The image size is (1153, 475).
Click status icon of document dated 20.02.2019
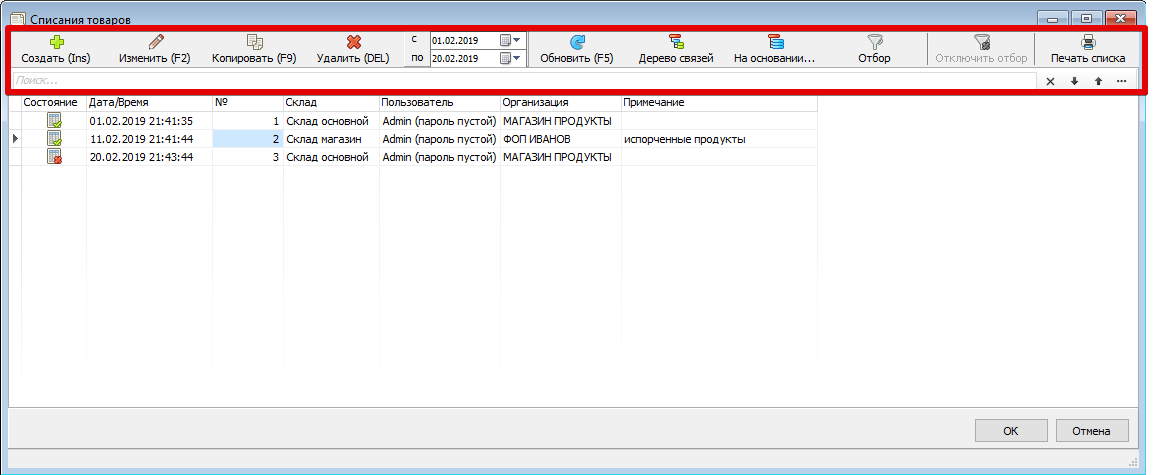[54, 156]
